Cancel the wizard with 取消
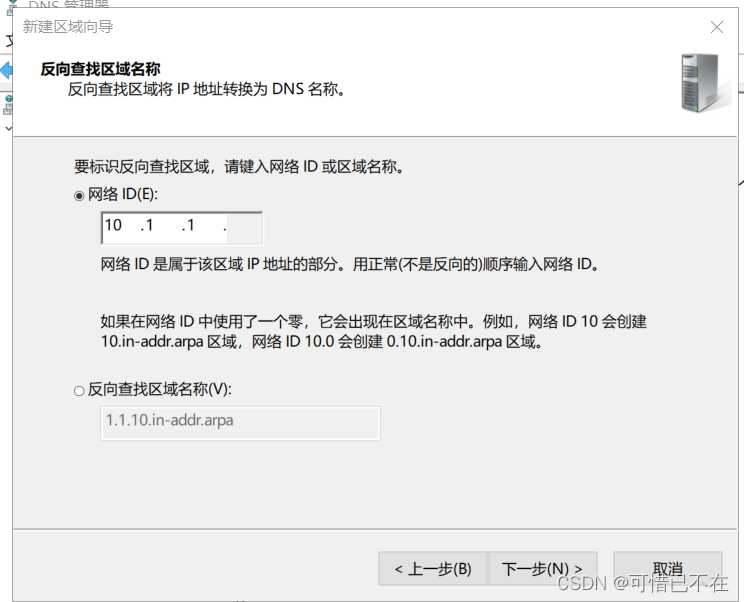 668,568
